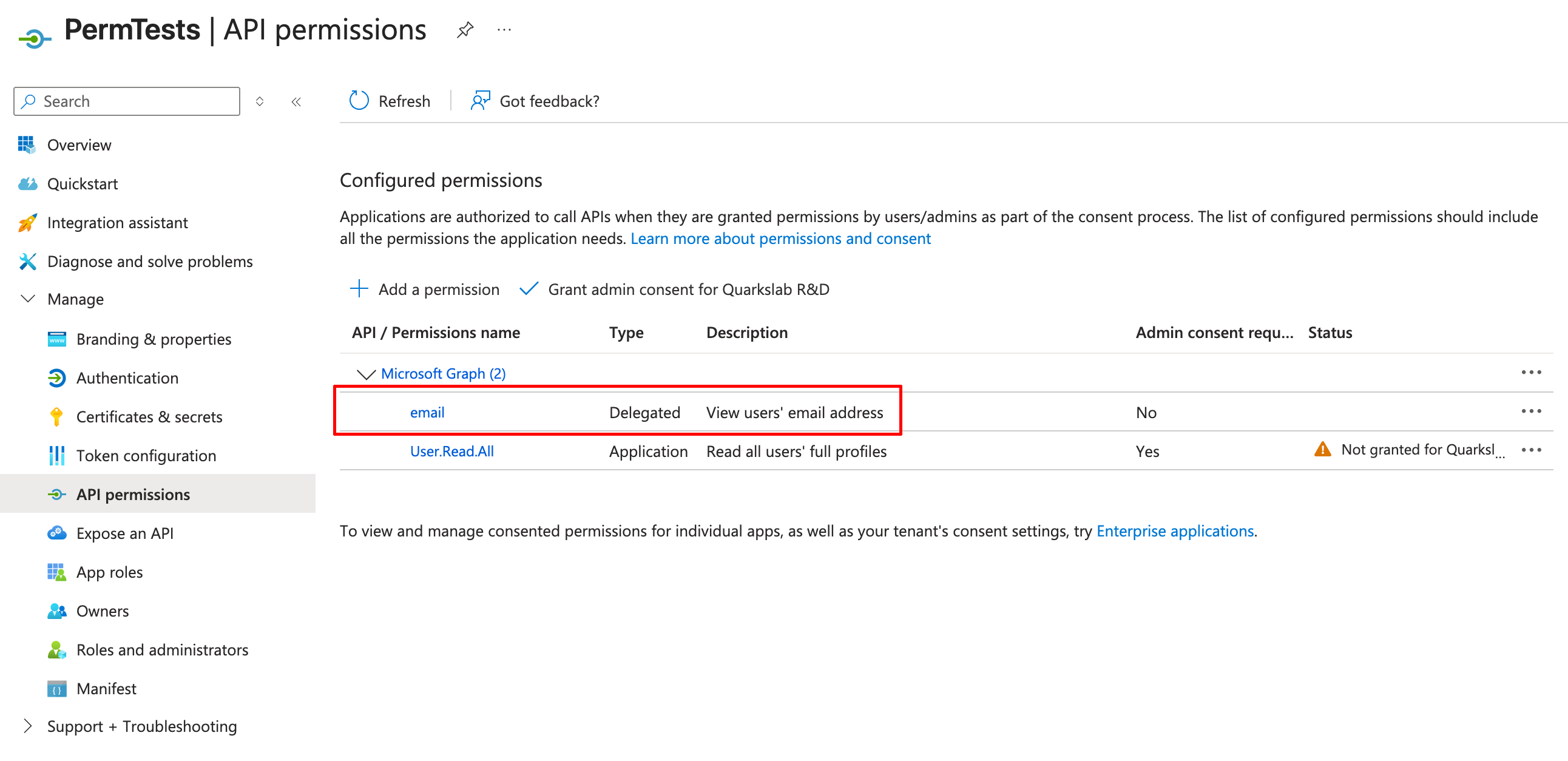Screen dimensions: 1568x761
Task: Select the API permissions icon
Action: coord(56,494)
